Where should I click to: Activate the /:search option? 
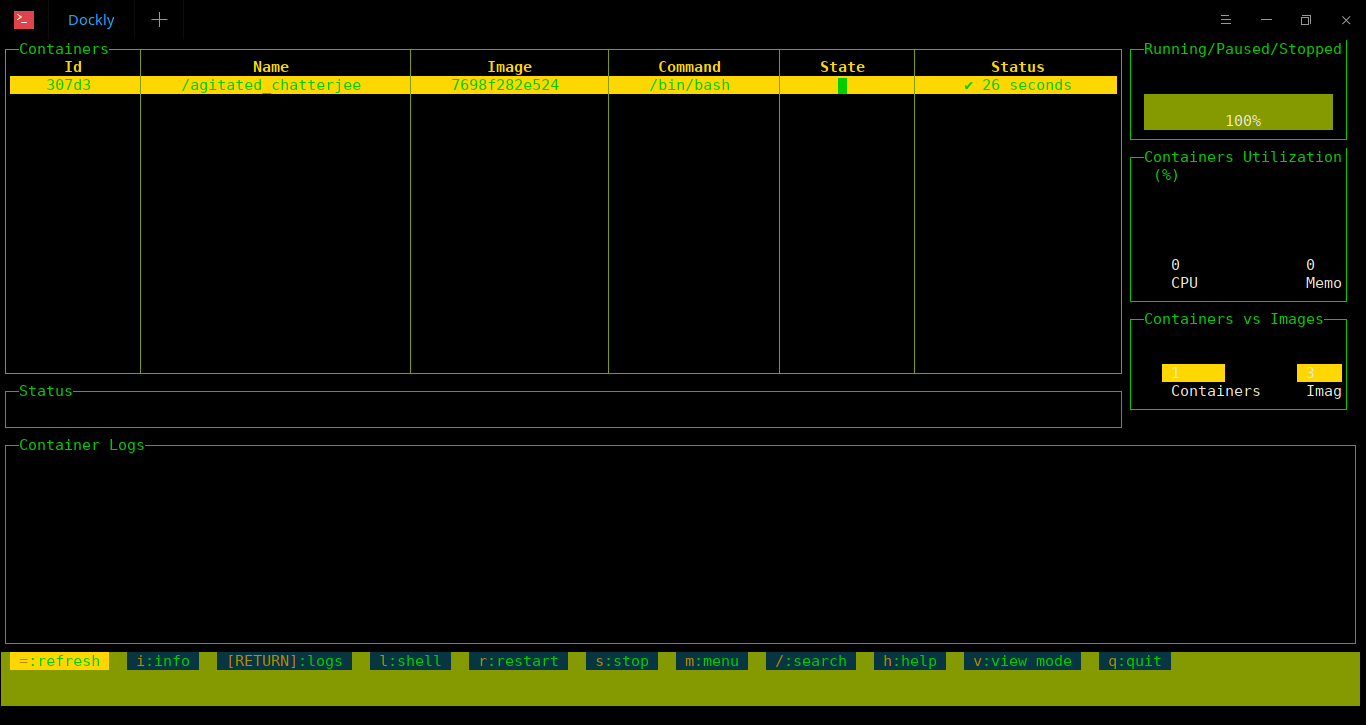(811, 661)
